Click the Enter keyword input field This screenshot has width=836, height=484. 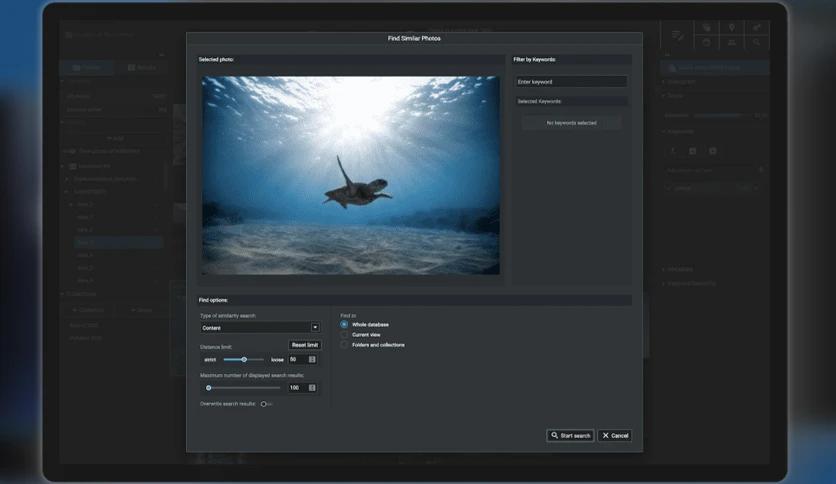(x=571, y=82)
